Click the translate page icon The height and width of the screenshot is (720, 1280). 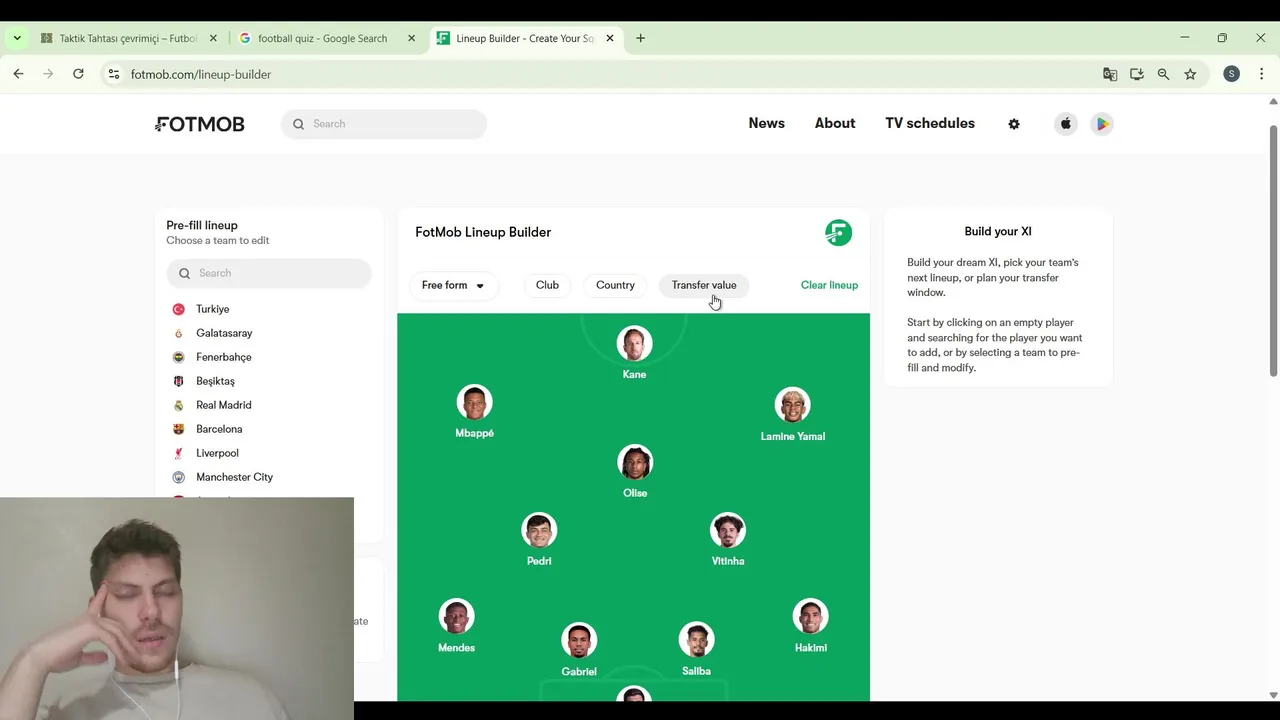1110,74
